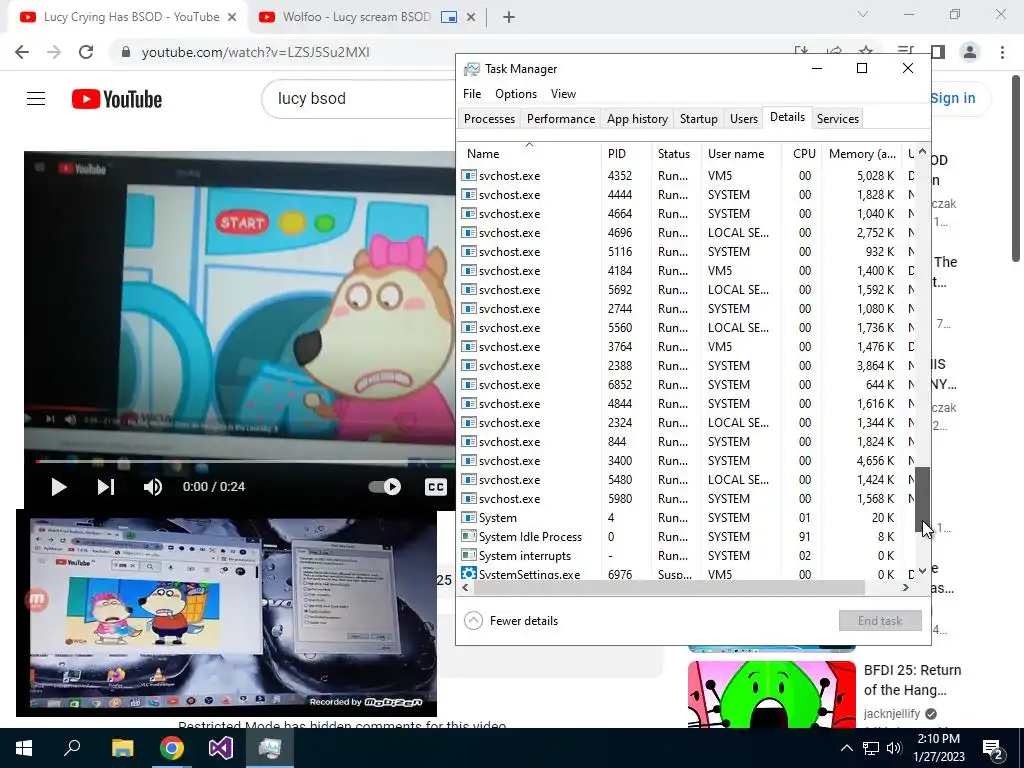
Task: Open File Explorer from the taskbar
Action: [122, 748]
